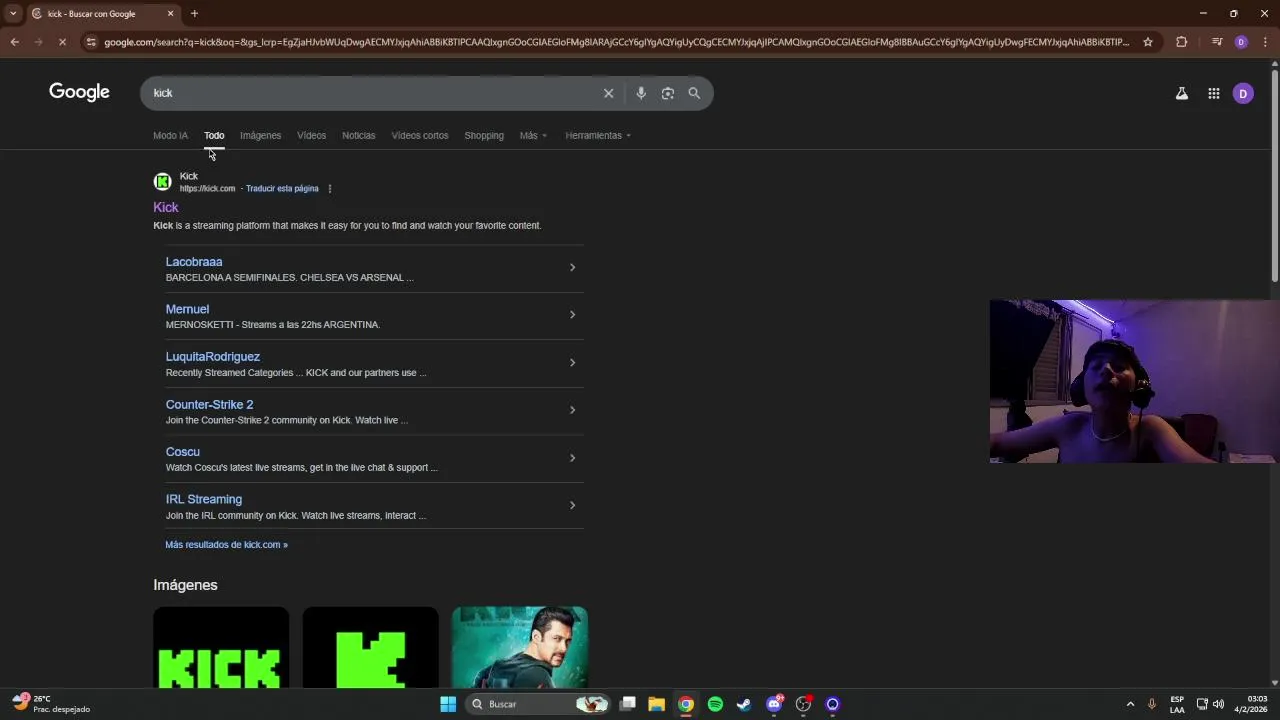Open the first green KICK logo image

[221, 647]
